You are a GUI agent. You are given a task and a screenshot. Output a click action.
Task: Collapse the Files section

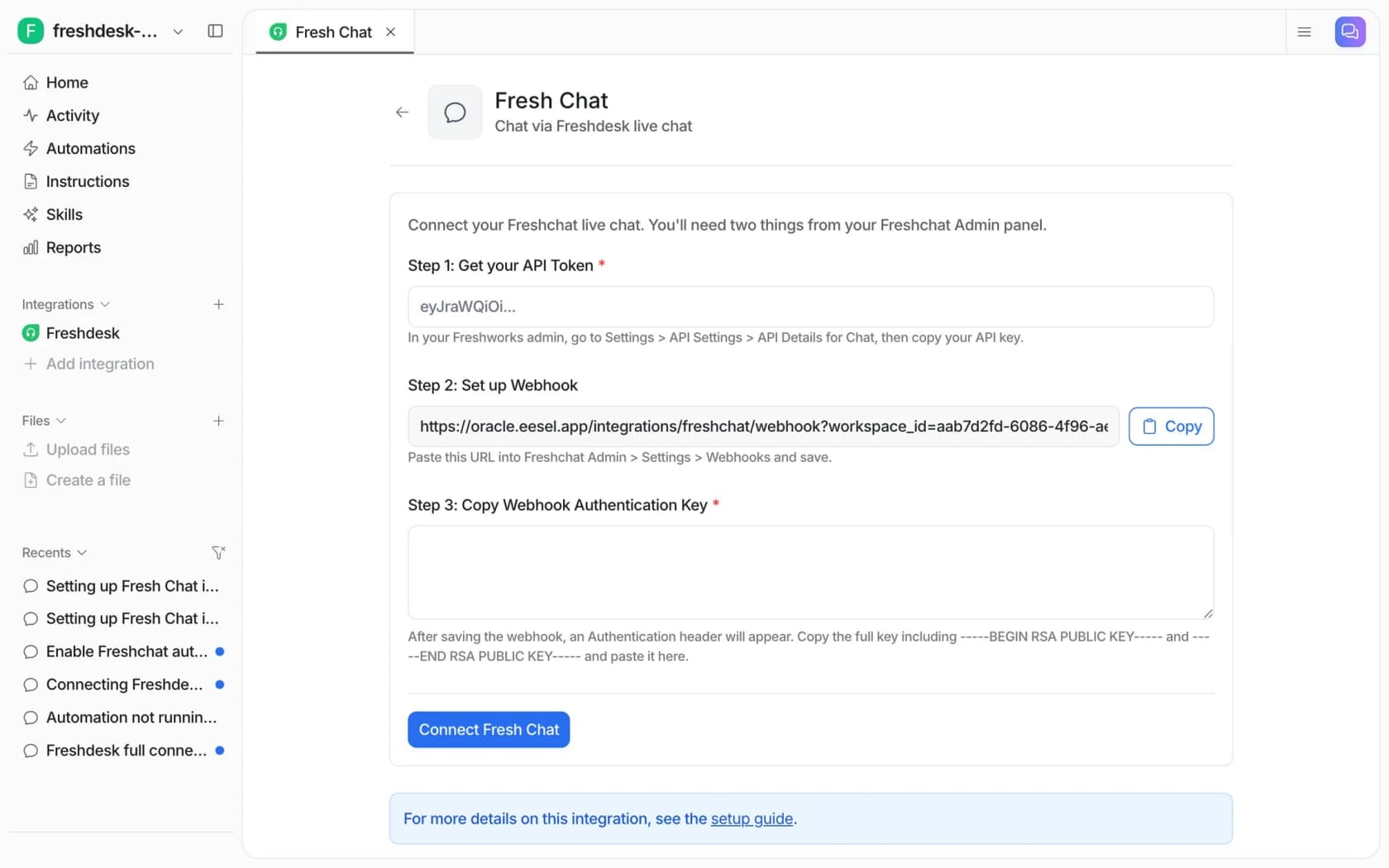click(x=44, y=421)
